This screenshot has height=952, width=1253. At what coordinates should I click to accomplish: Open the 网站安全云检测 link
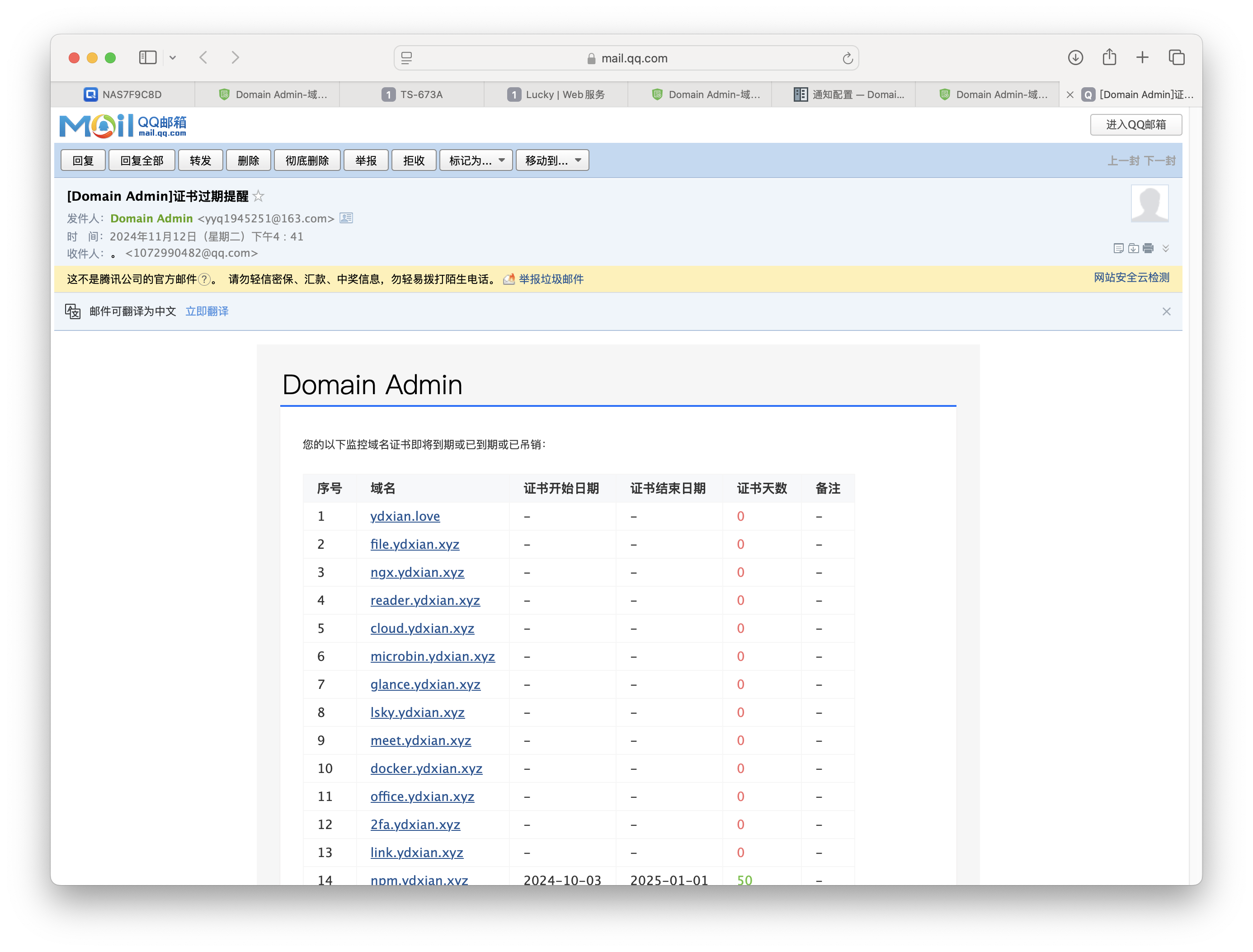click(x=1131, y=278)
